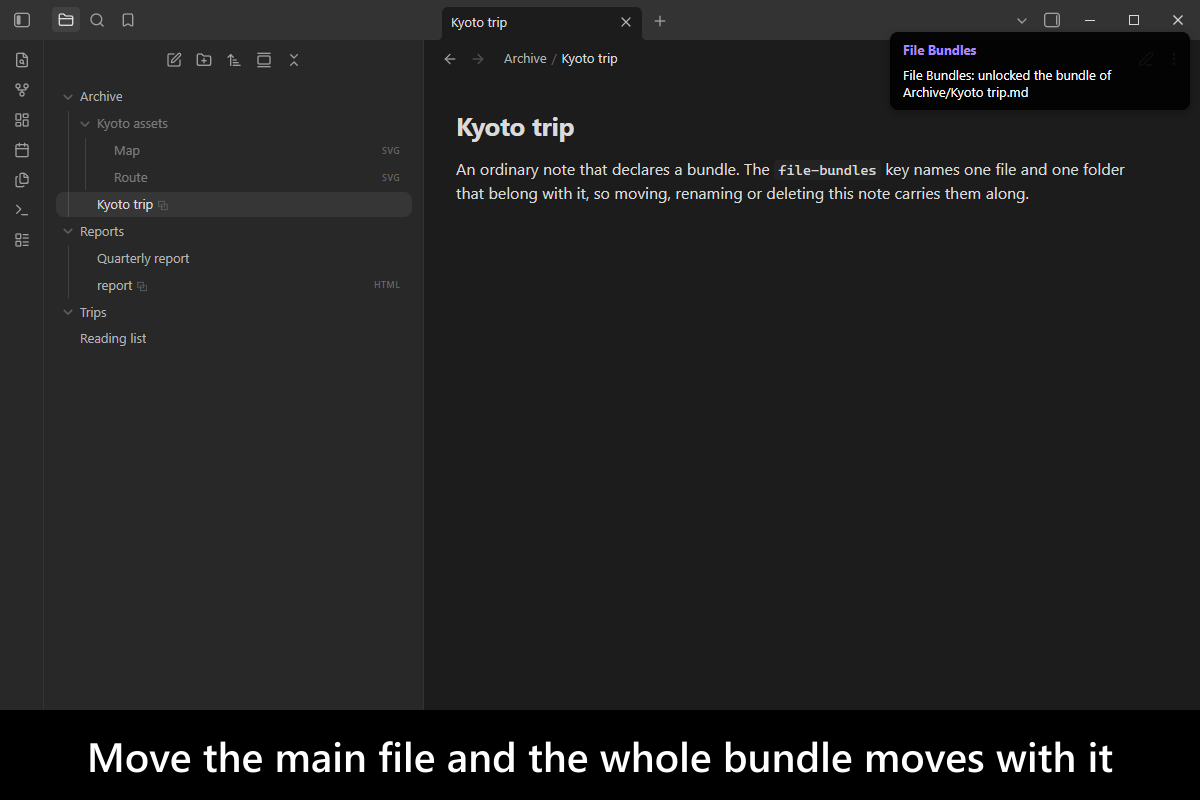Open the Quarterly report note
This screenshot has width=1200, height=800.
(x=234, y=259)
